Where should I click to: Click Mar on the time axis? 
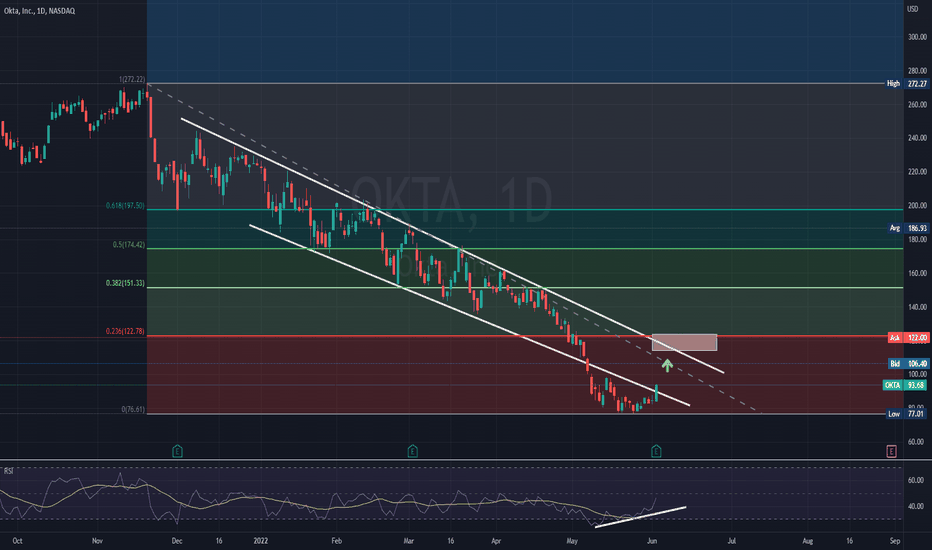coord(408,541)
